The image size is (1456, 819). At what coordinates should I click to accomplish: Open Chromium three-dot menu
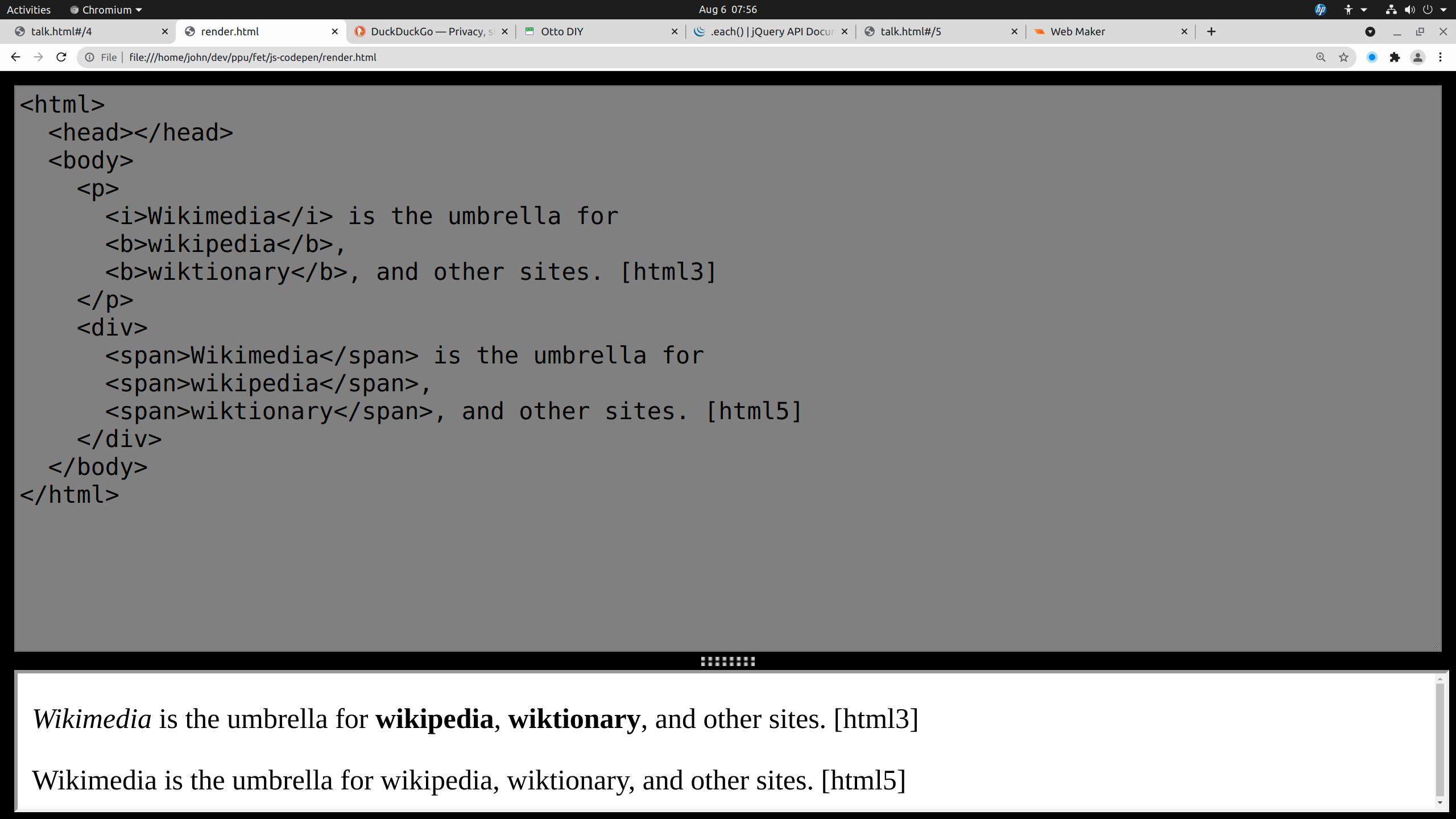pyautogui.click(x=1441, y=57)
